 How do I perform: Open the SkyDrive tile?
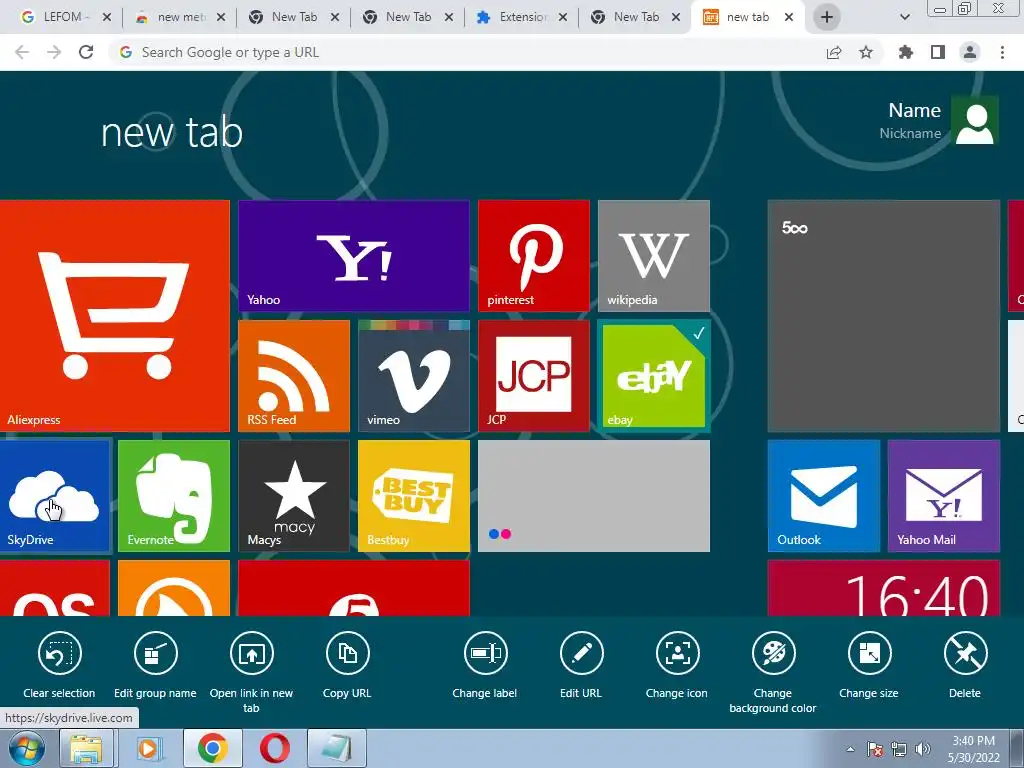pos(55,496)
